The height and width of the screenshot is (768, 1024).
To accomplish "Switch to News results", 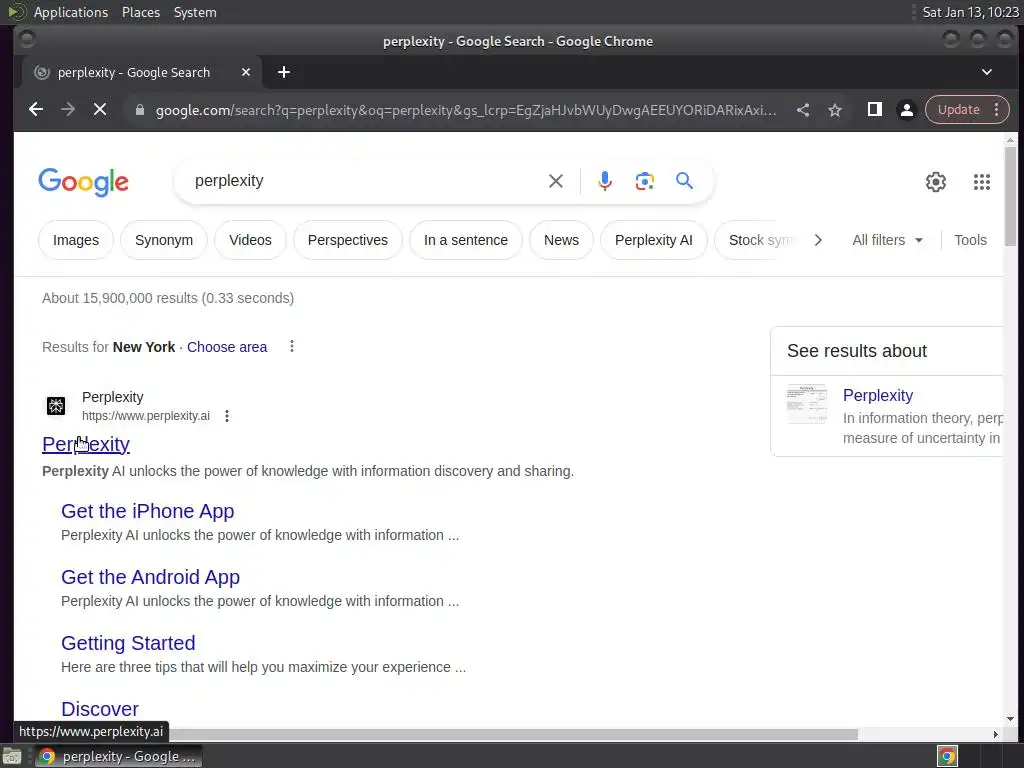I will (x=561, y=240).
